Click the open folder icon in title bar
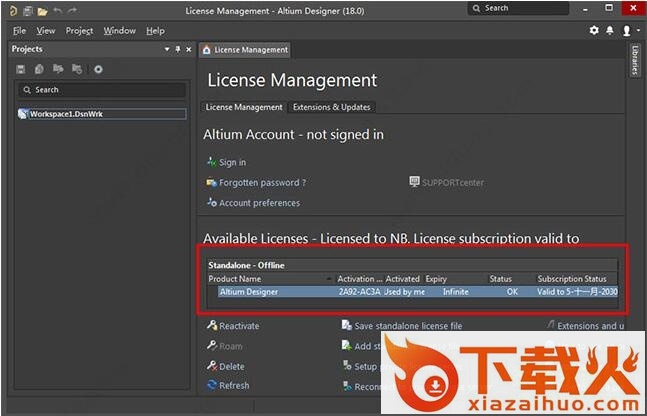This screenshot has height=416, width=647. tap(42, 10)
